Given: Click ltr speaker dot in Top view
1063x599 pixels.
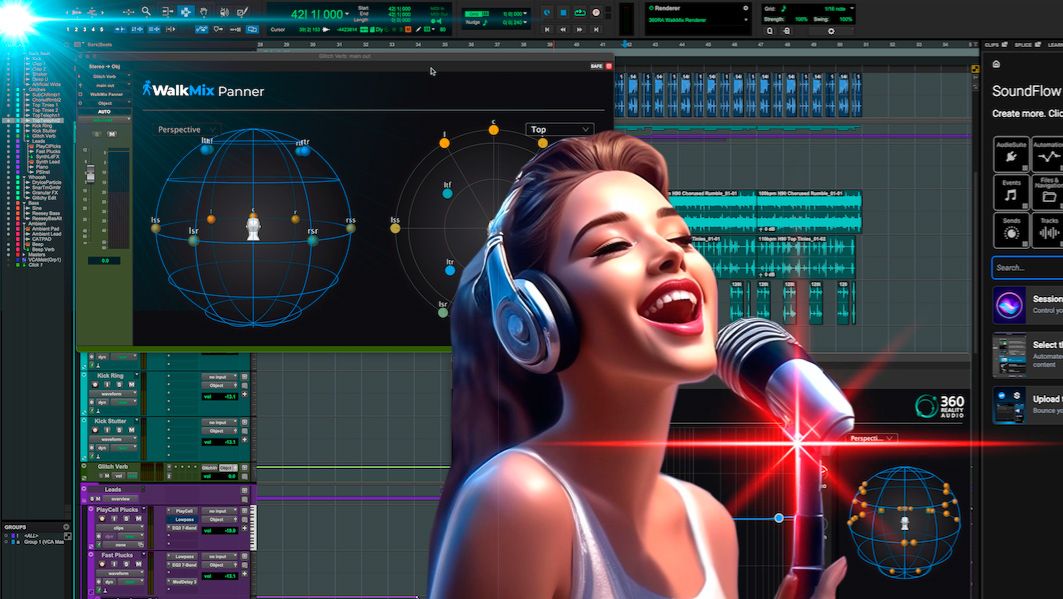Looking at the screenshot, I should [449, 270].
